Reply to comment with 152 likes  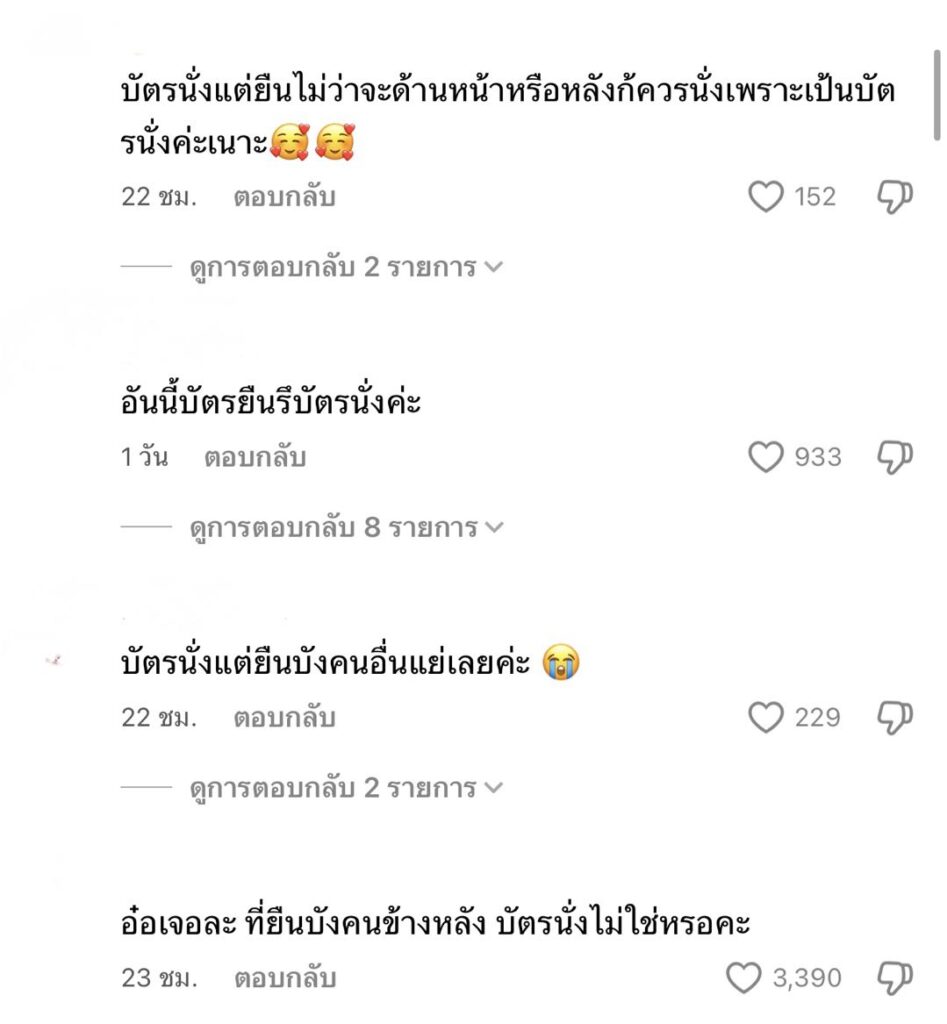pos(284,198)
